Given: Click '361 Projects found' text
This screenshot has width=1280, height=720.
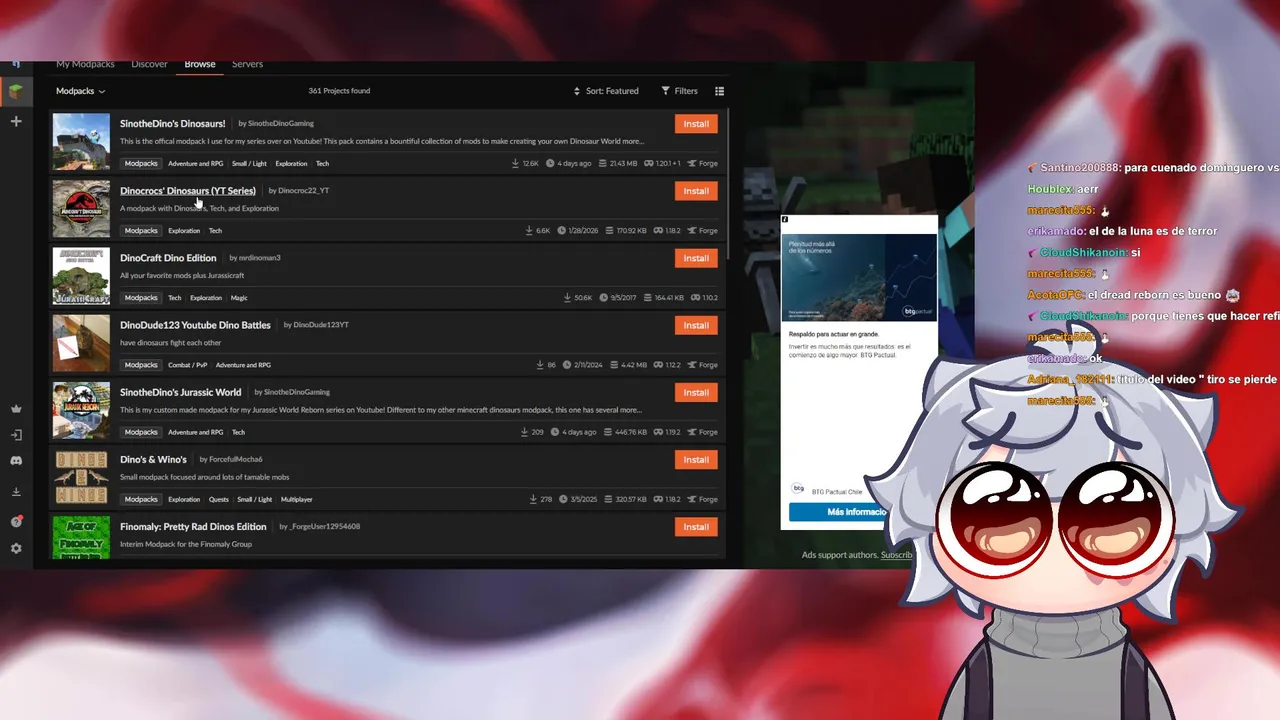Looking at the screenshot, I should (x=339, y=91).
